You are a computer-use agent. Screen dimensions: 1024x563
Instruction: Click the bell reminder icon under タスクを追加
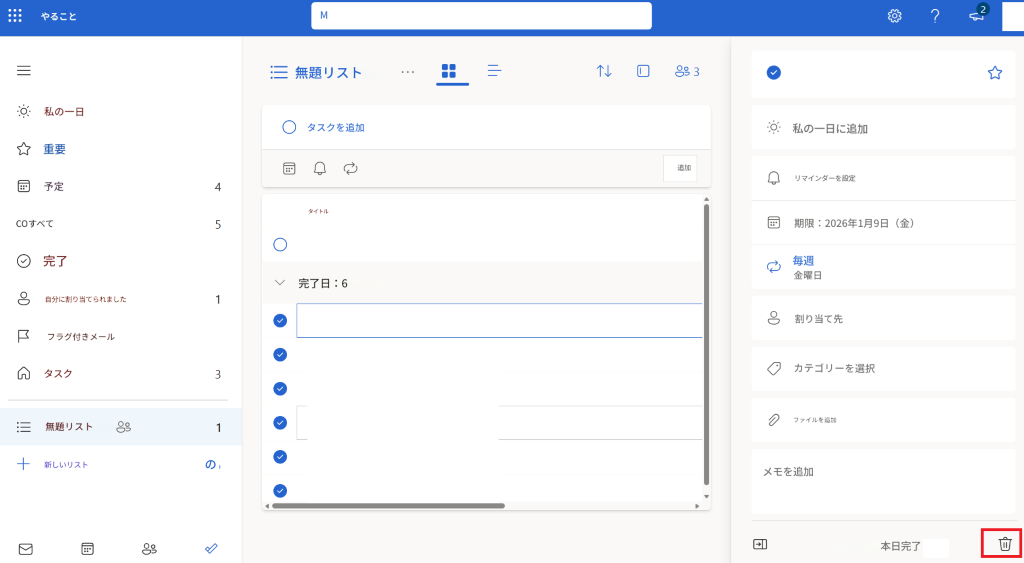pyautogui.click(x=319, y=169)
